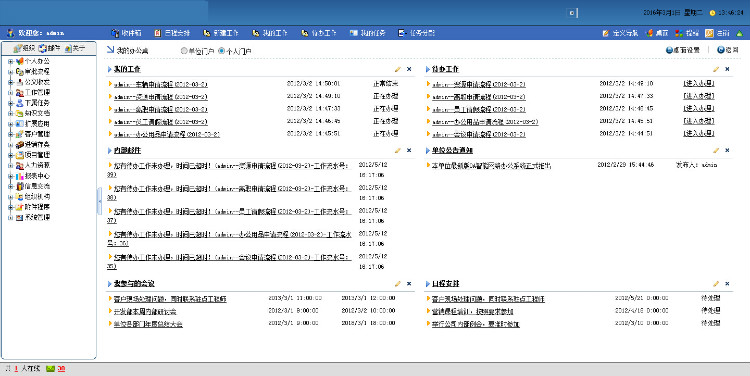This screenshot has height=376, width=750.
Task: Click the sidebar collapse handle
Action: coord(99,201)
